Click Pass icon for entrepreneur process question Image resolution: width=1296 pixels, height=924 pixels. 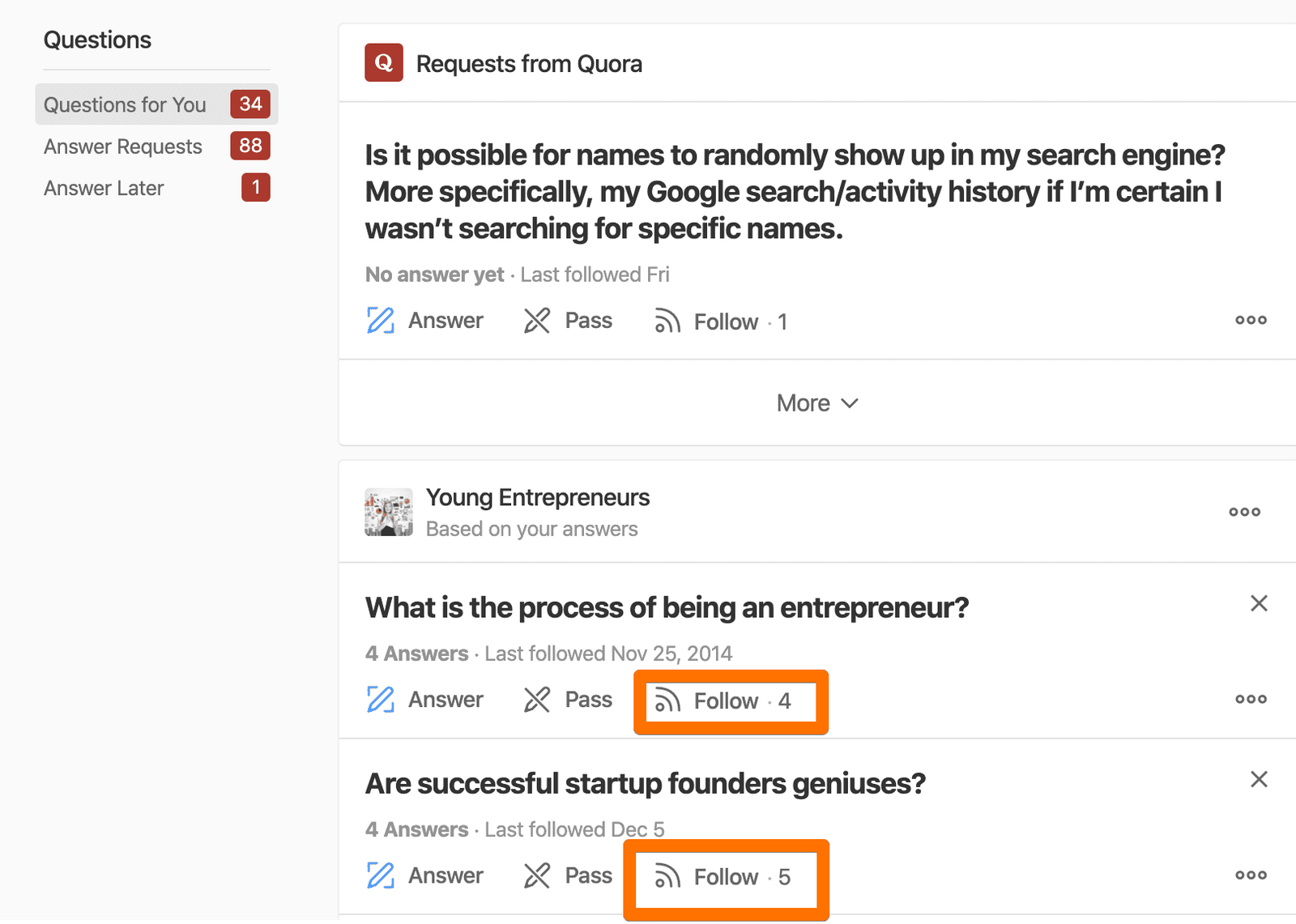pyautogui.click(x=537, y=700)
